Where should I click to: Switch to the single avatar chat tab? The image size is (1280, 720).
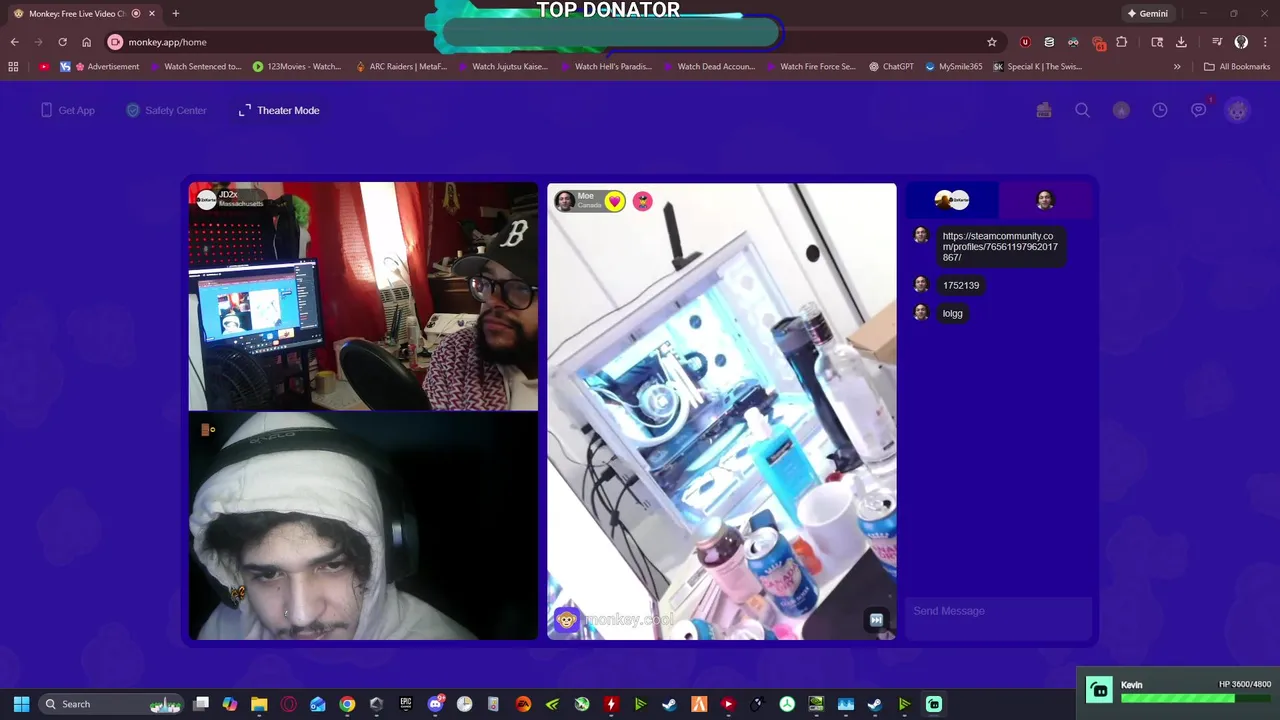(x=1045, y=200)
